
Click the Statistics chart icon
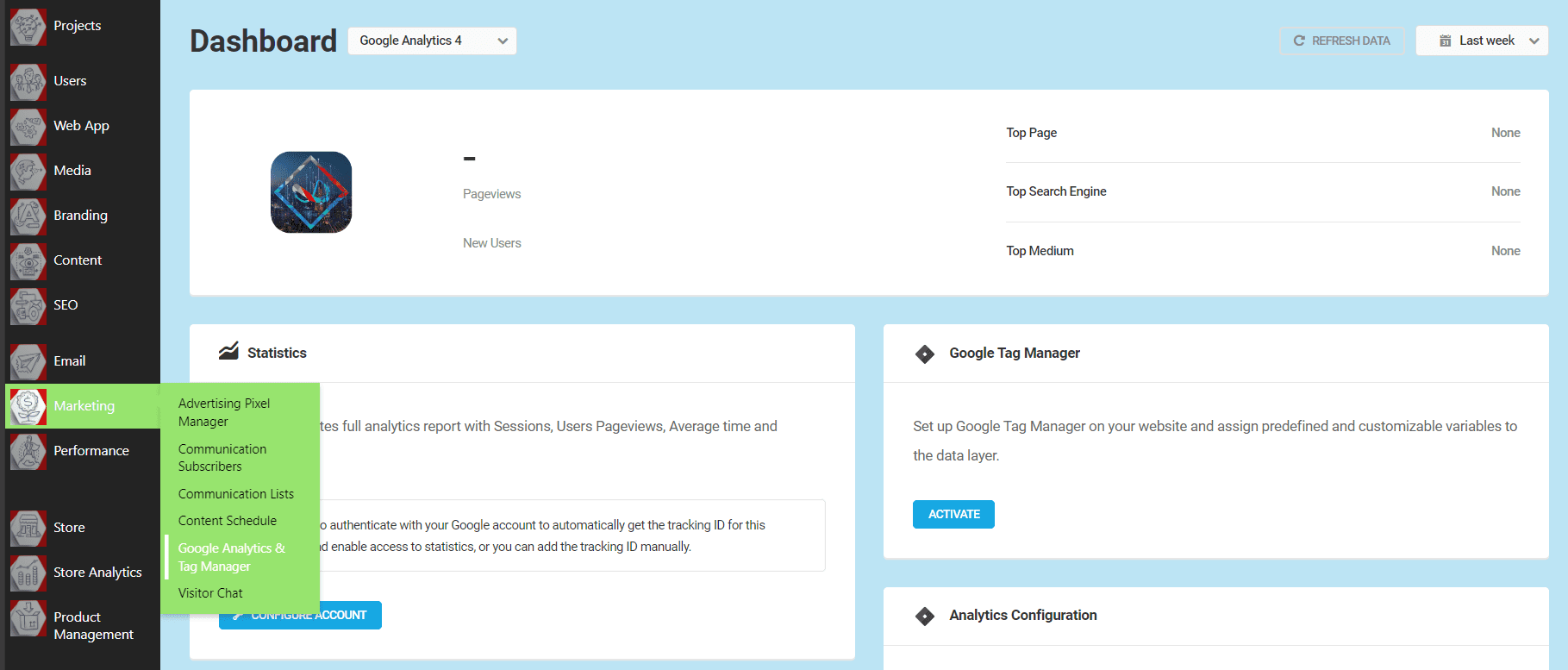(x=228, y=351)
